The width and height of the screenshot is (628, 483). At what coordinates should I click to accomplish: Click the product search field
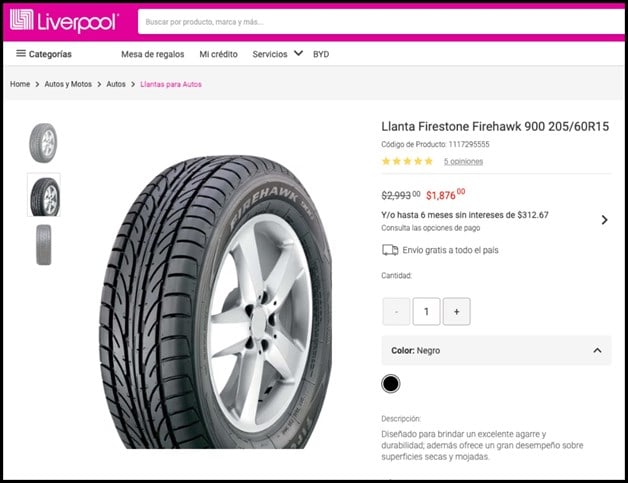(x=370, y=21)
